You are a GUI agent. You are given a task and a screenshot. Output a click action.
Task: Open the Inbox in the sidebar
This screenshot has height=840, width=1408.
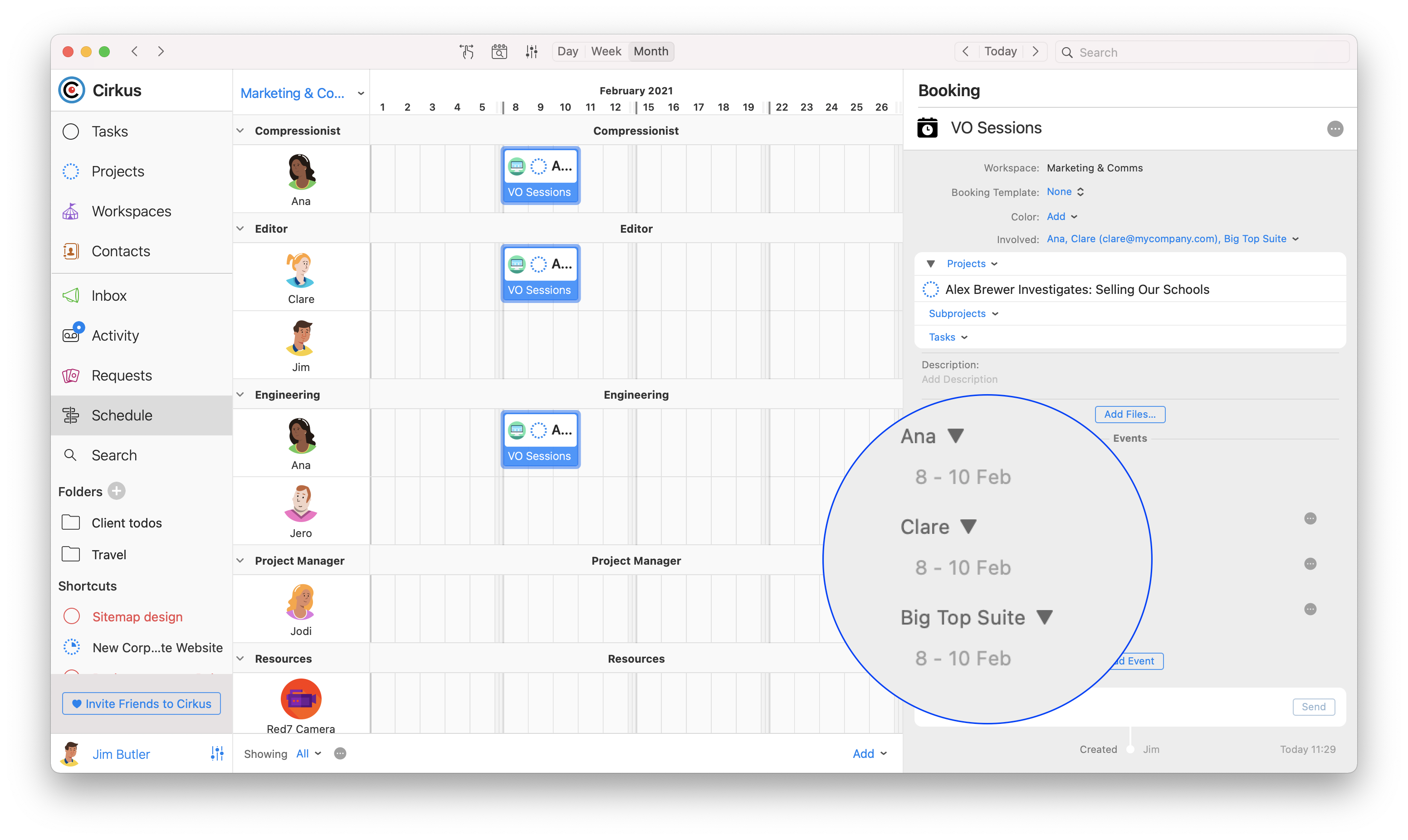pos(142,295)
